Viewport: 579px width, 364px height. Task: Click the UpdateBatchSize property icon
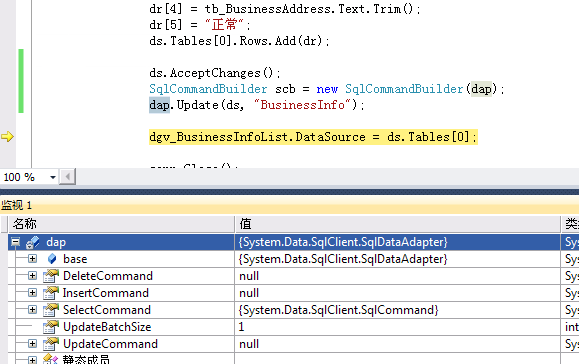[51, 327]
